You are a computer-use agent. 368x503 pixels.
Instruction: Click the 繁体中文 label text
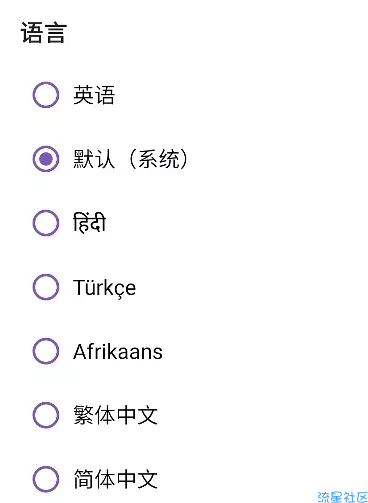115,415
